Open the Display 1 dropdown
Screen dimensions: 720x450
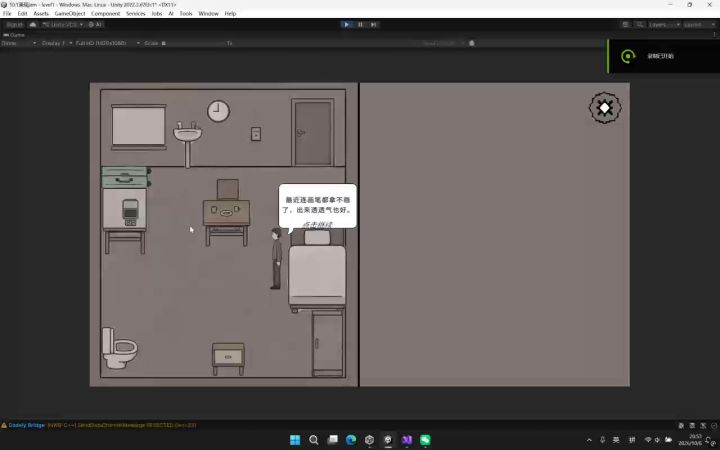click(x=56, y=43)
